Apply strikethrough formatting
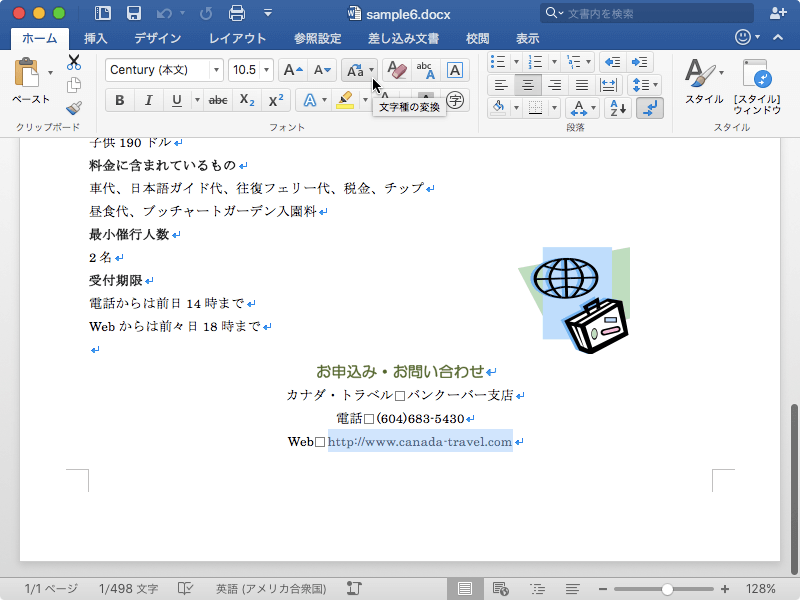The height and width of the screenshot is (600, 800). [x=218, y=100]
